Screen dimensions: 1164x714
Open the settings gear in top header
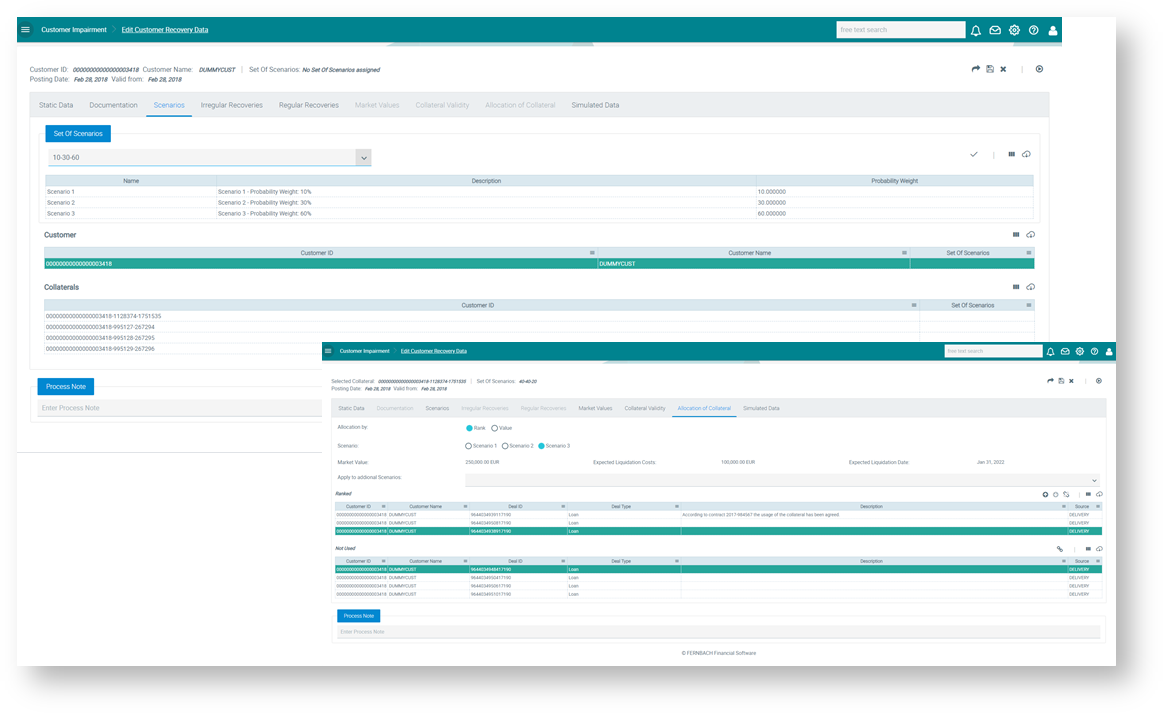tap(1014, 30)
